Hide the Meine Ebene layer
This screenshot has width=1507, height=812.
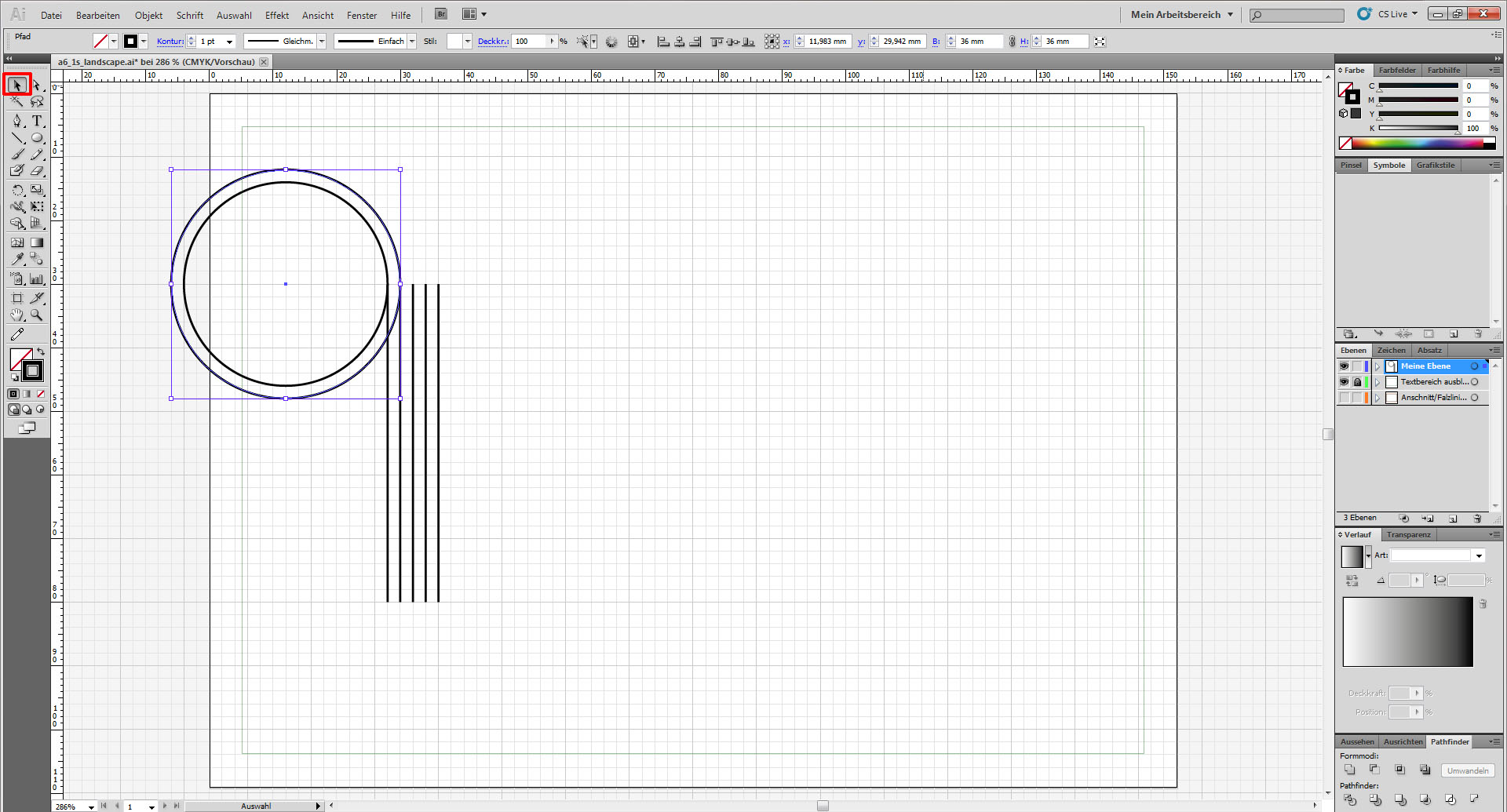tap(1344, 366)
